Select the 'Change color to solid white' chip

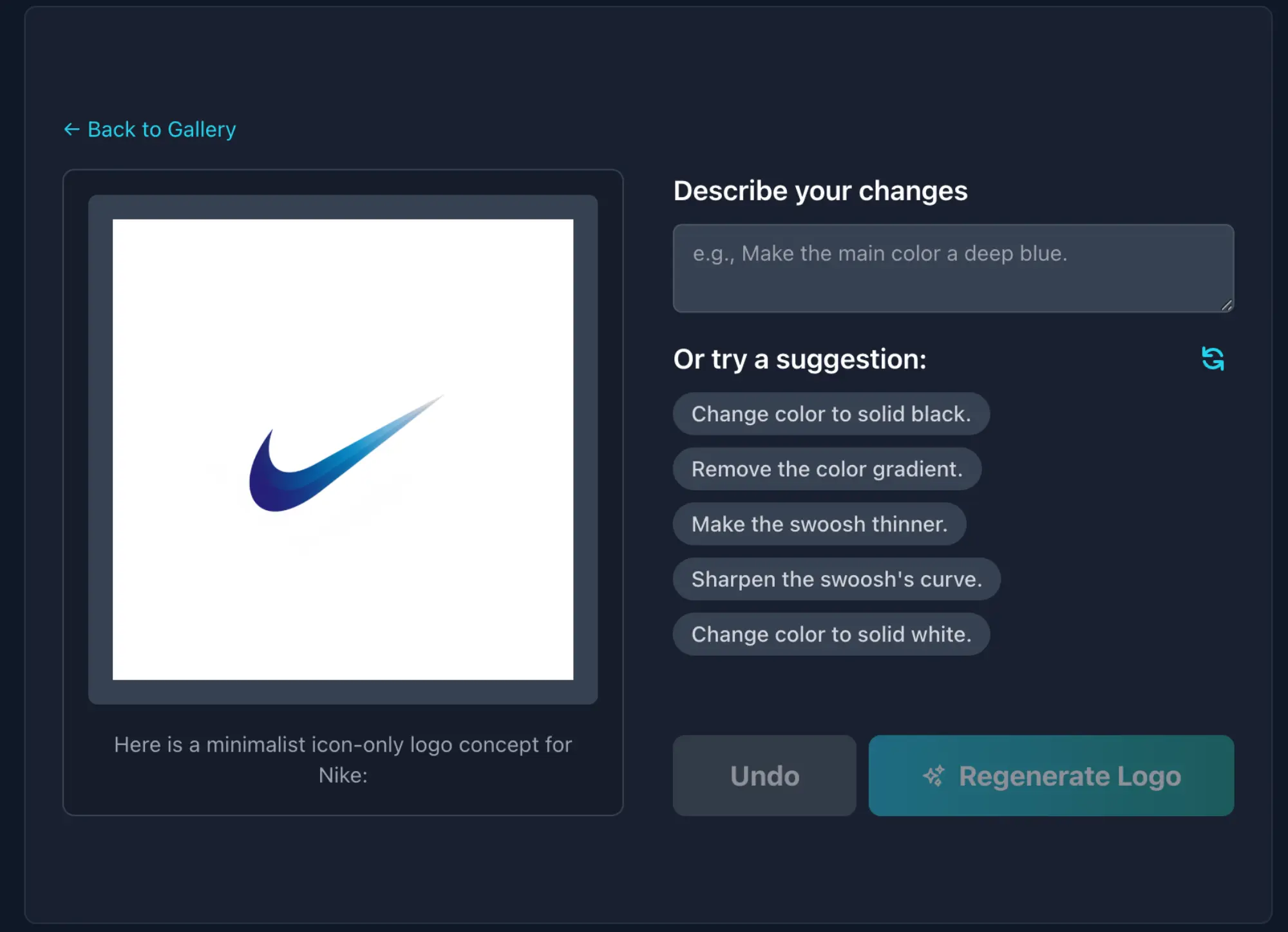point(830,634)
